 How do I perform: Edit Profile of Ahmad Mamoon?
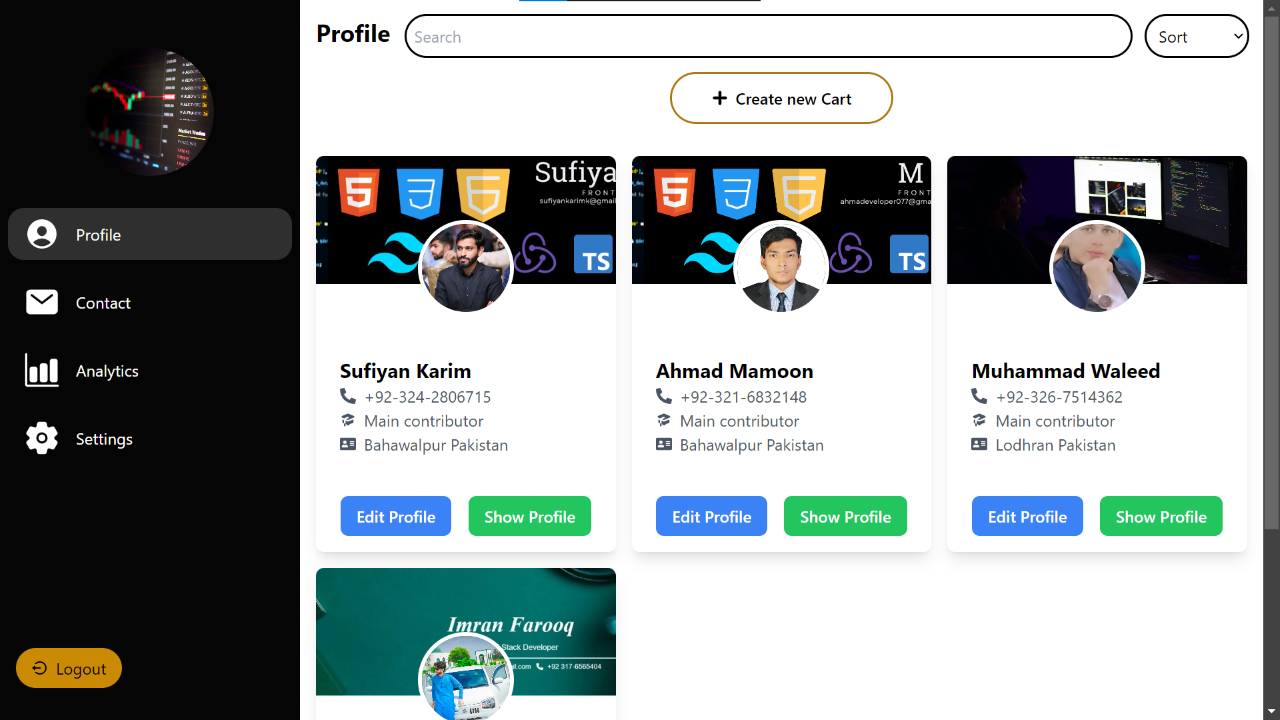(712, 516)
